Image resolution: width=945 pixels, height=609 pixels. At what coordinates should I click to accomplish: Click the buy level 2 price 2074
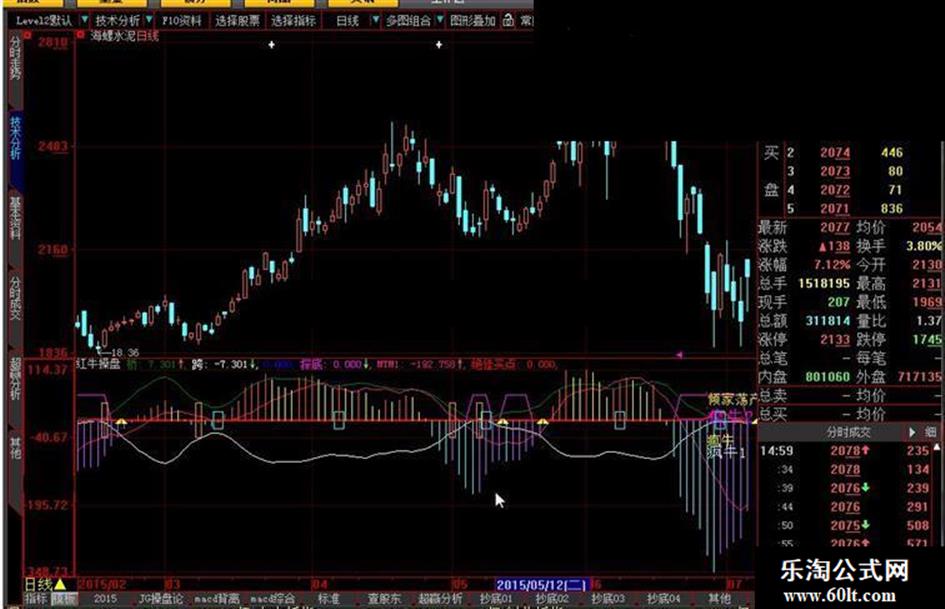[x=835, y=153]
